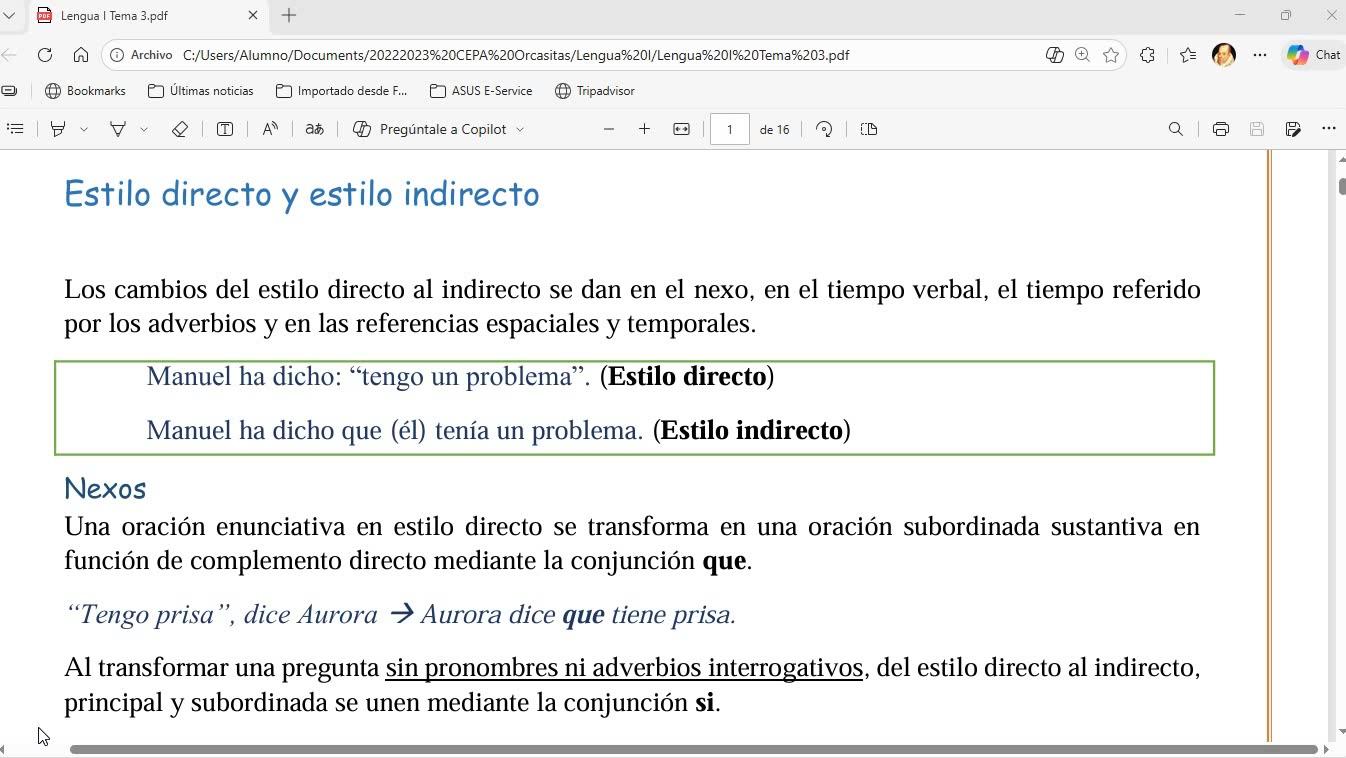Expand the highlighter color options arrow
This screenshot has height=758, width=1346.
(x=84, y=129)
